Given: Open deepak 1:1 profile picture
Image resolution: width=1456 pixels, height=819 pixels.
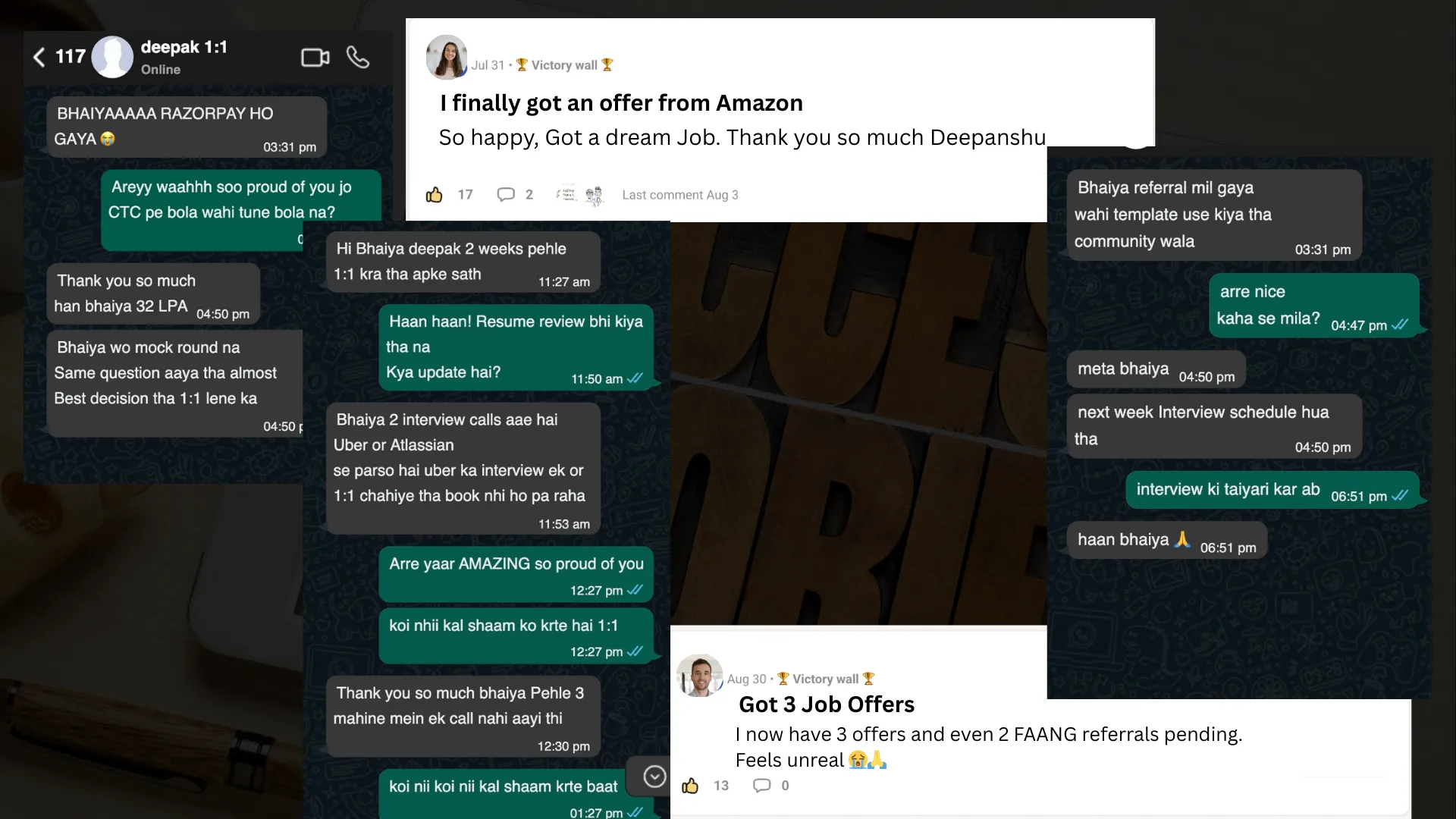Looking at the screenshot, I should 112,57.
